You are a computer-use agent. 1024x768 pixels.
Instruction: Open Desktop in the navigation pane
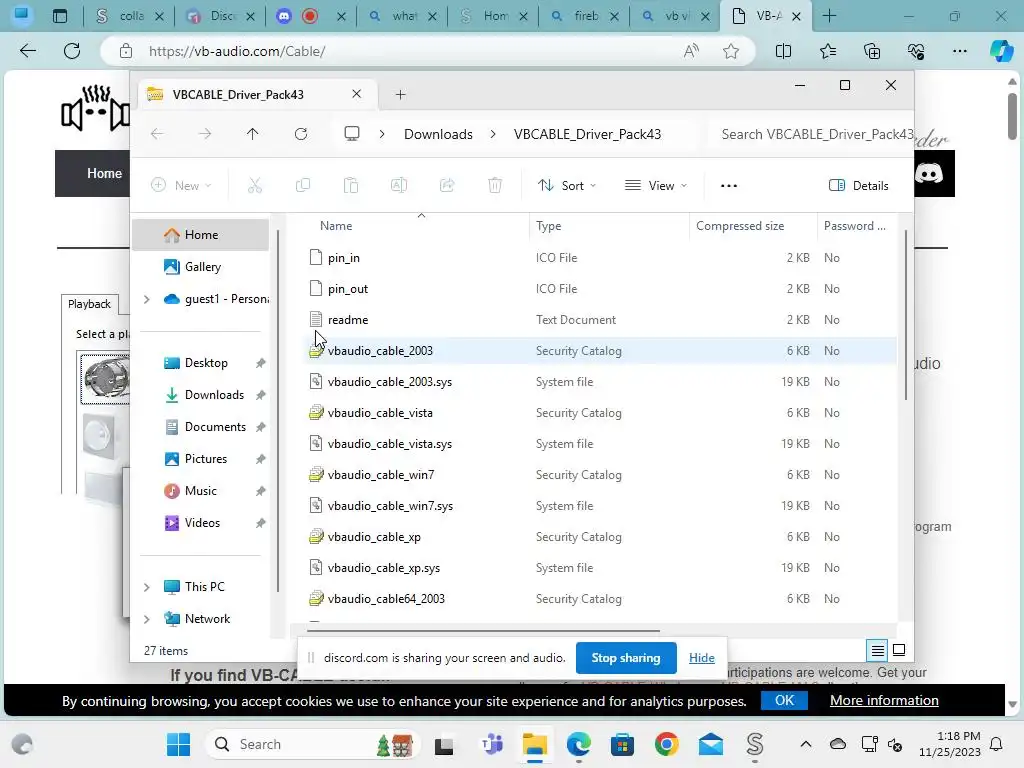click(200, 362)
